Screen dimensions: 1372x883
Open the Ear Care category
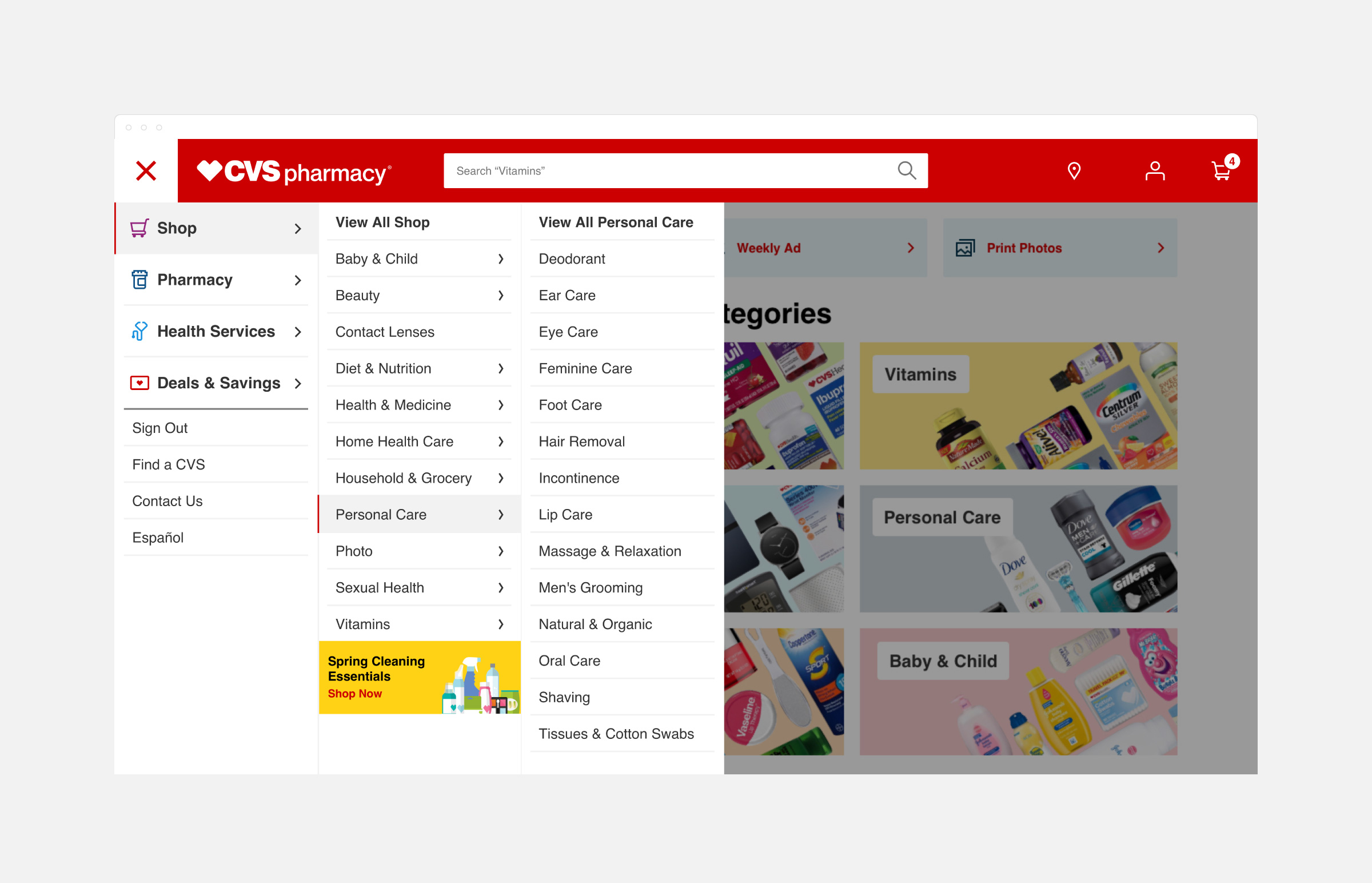click(623, 296)
